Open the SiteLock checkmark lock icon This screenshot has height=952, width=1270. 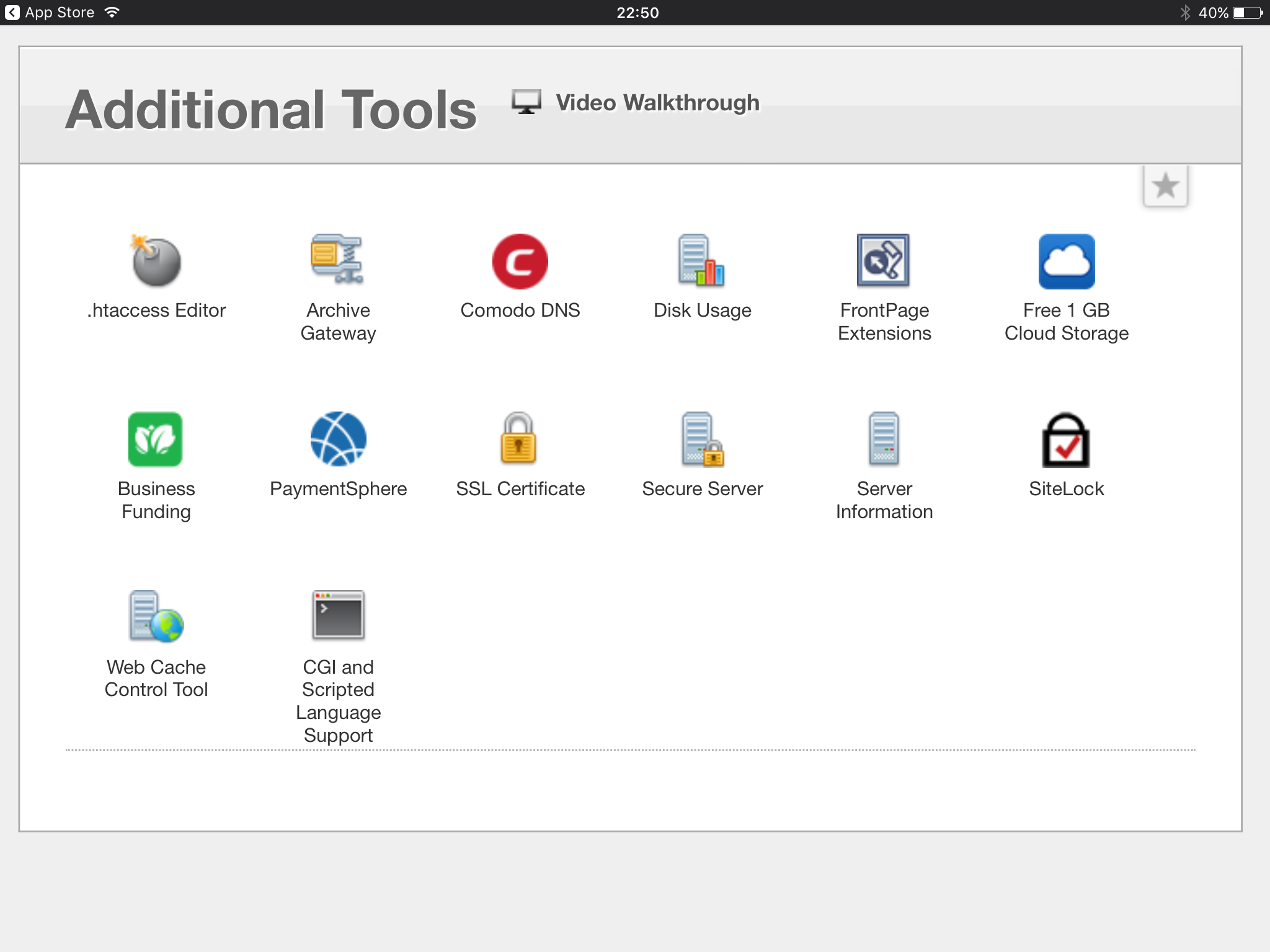click(x=1065, y=440)
